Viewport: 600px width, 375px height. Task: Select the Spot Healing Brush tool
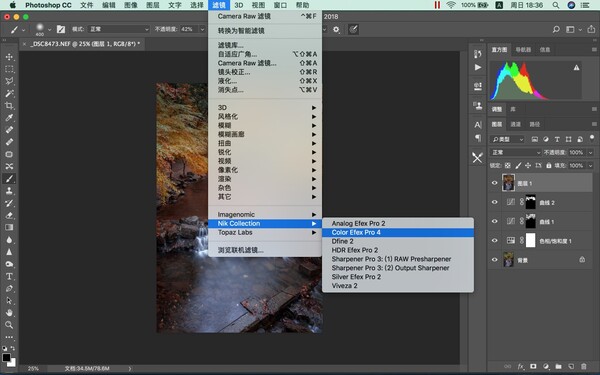pyautogui.click(x=9, y=130)
